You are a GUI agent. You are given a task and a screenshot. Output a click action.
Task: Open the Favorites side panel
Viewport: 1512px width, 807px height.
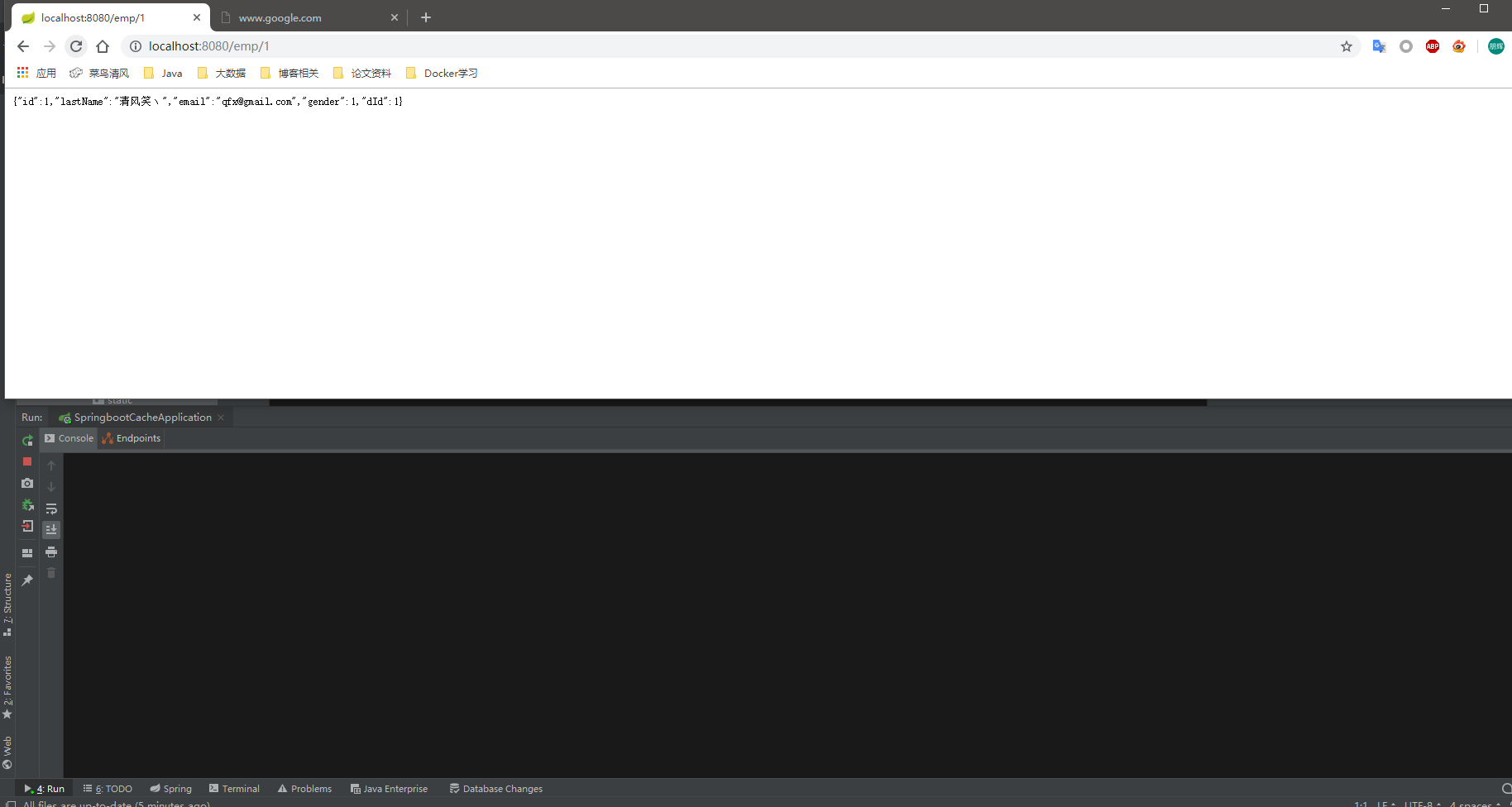click(x=7, y=687)
